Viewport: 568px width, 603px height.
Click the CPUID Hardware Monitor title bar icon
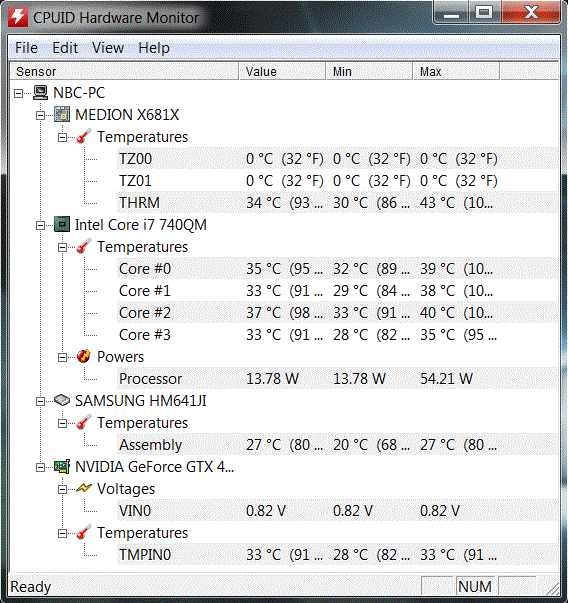[18, 18]
